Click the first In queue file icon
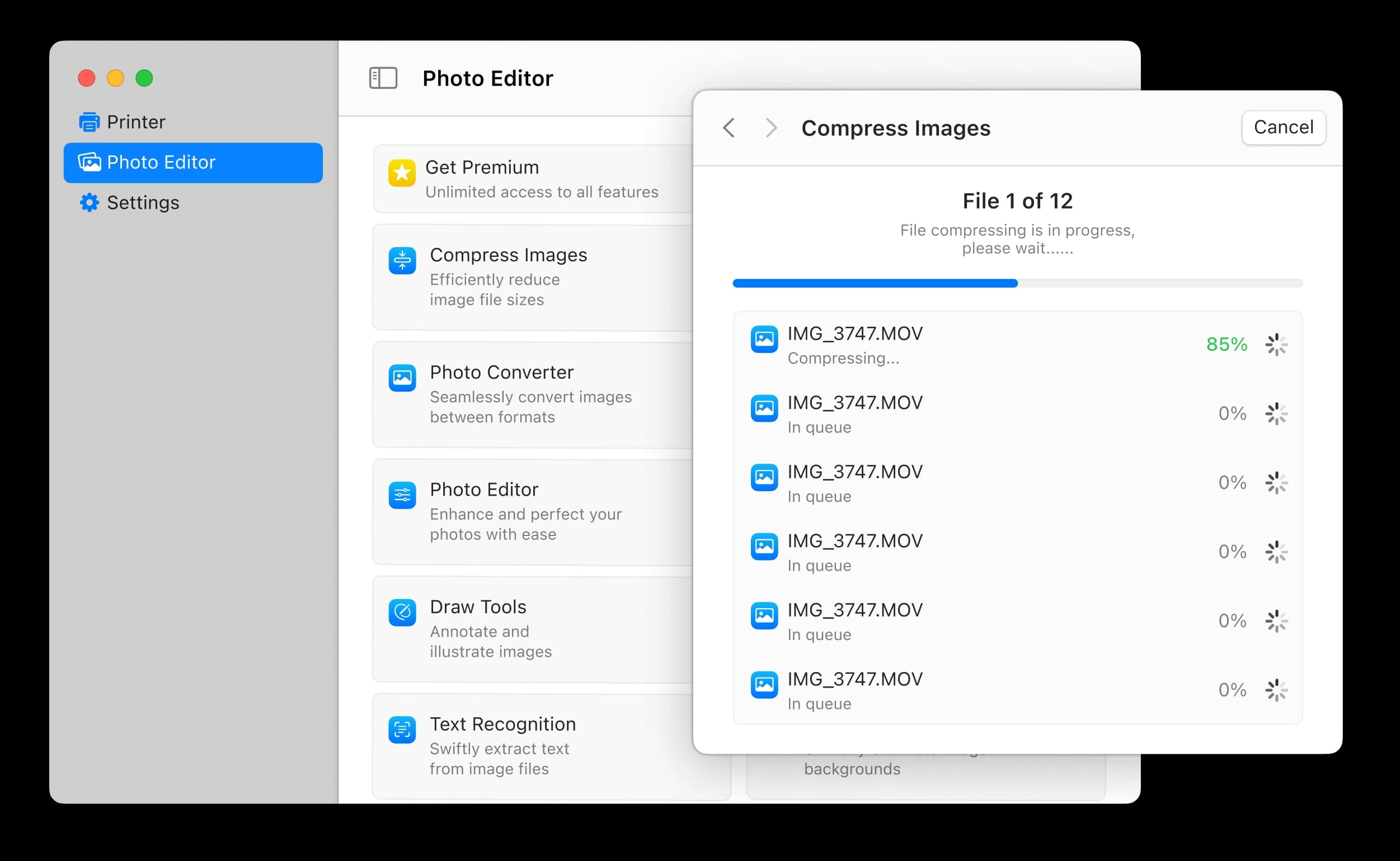Screen dimensions: 1400x861 tap(764, 408)
